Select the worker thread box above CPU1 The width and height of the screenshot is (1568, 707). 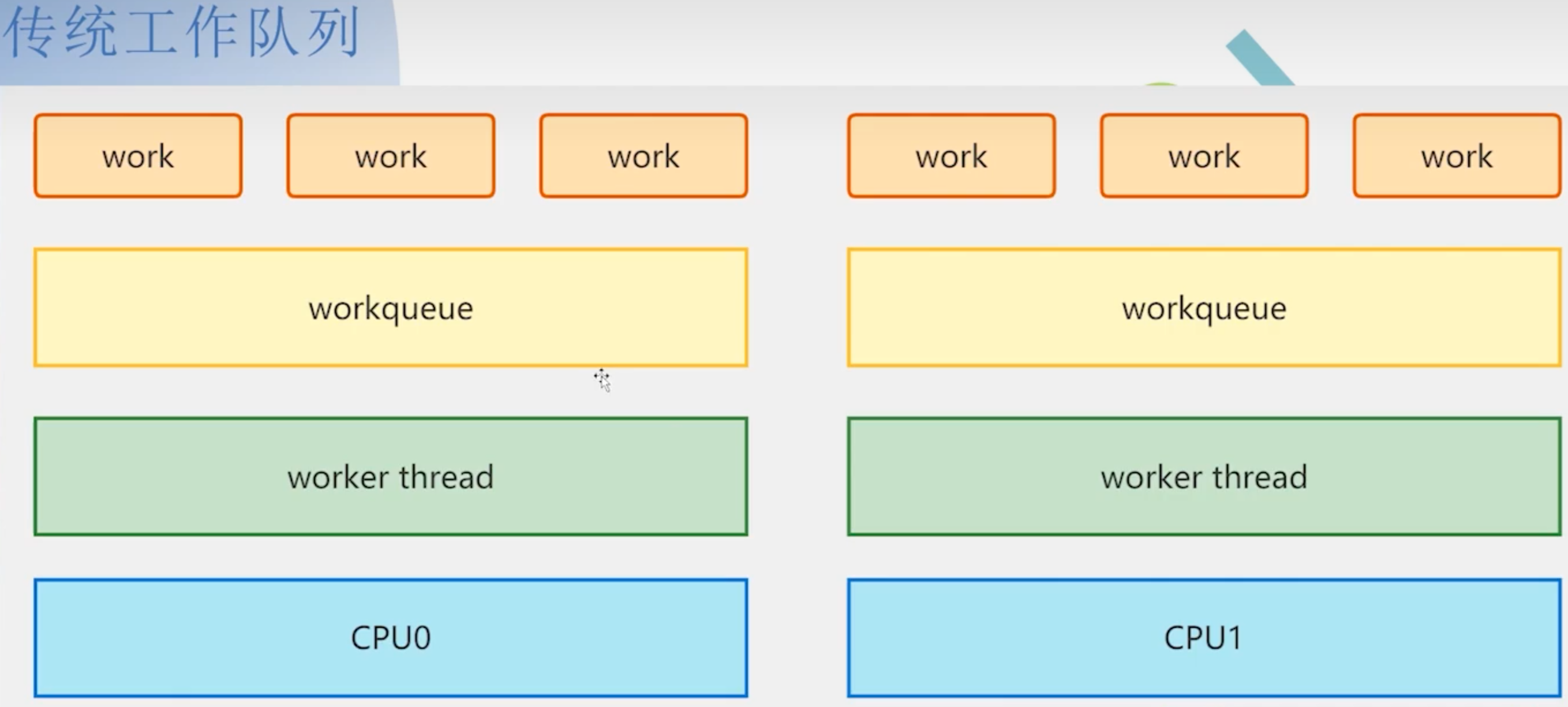pyautogui.click(x=1204, y=476)
